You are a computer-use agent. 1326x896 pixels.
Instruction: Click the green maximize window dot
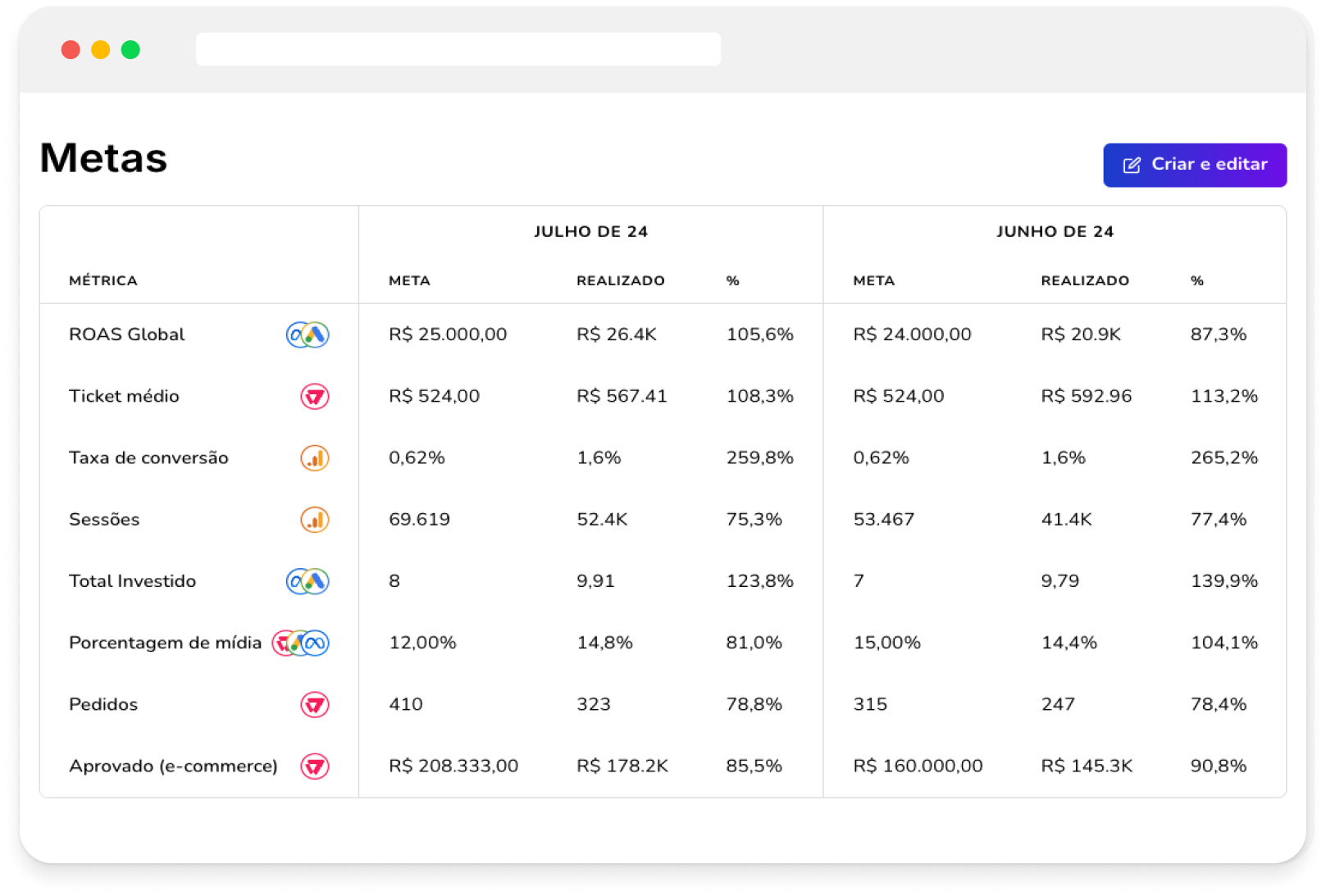point(130,50)
